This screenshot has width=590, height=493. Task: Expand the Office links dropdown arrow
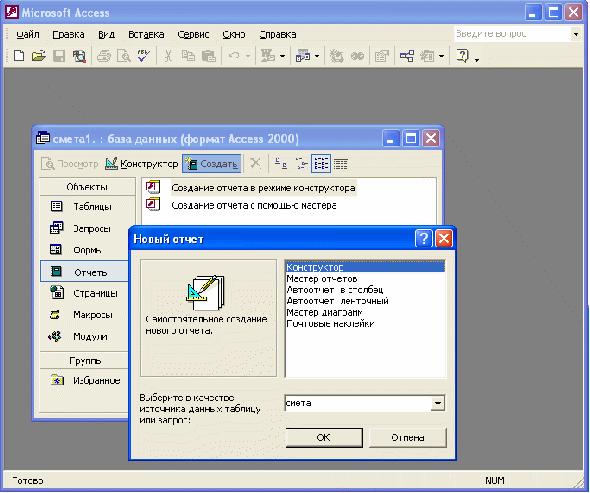[282, 56]
